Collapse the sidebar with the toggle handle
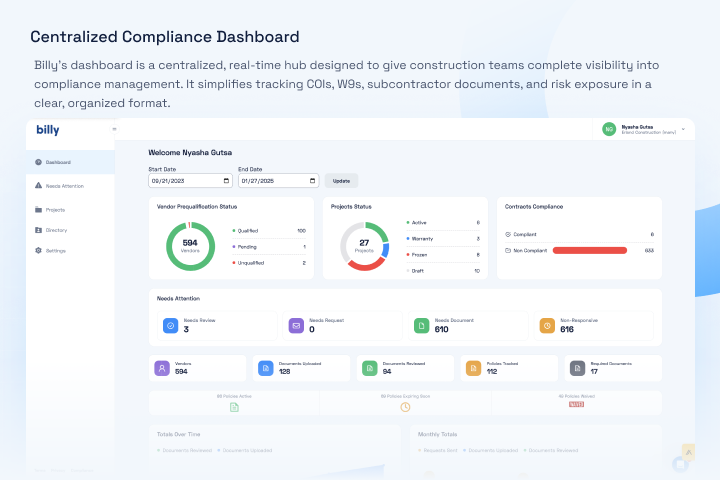 [114, 129]
